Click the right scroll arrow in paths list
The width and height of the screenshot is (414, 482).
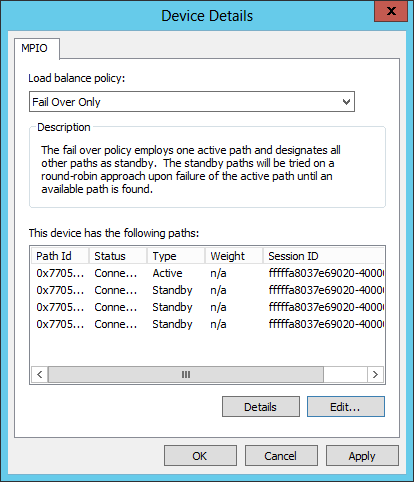pyautogui.click(x=375, y=374)
